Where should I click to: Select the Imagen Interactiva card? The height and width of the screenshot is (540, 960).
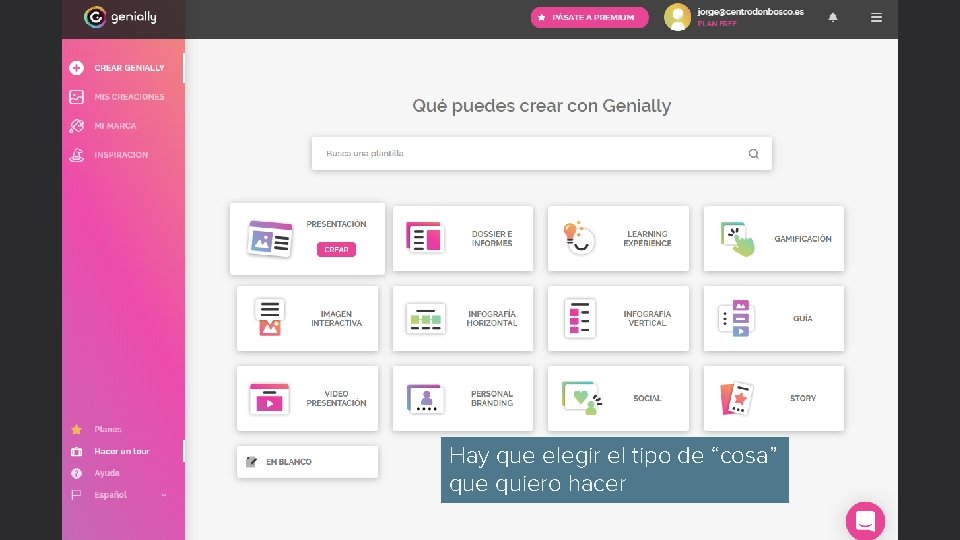coord(307,318)
